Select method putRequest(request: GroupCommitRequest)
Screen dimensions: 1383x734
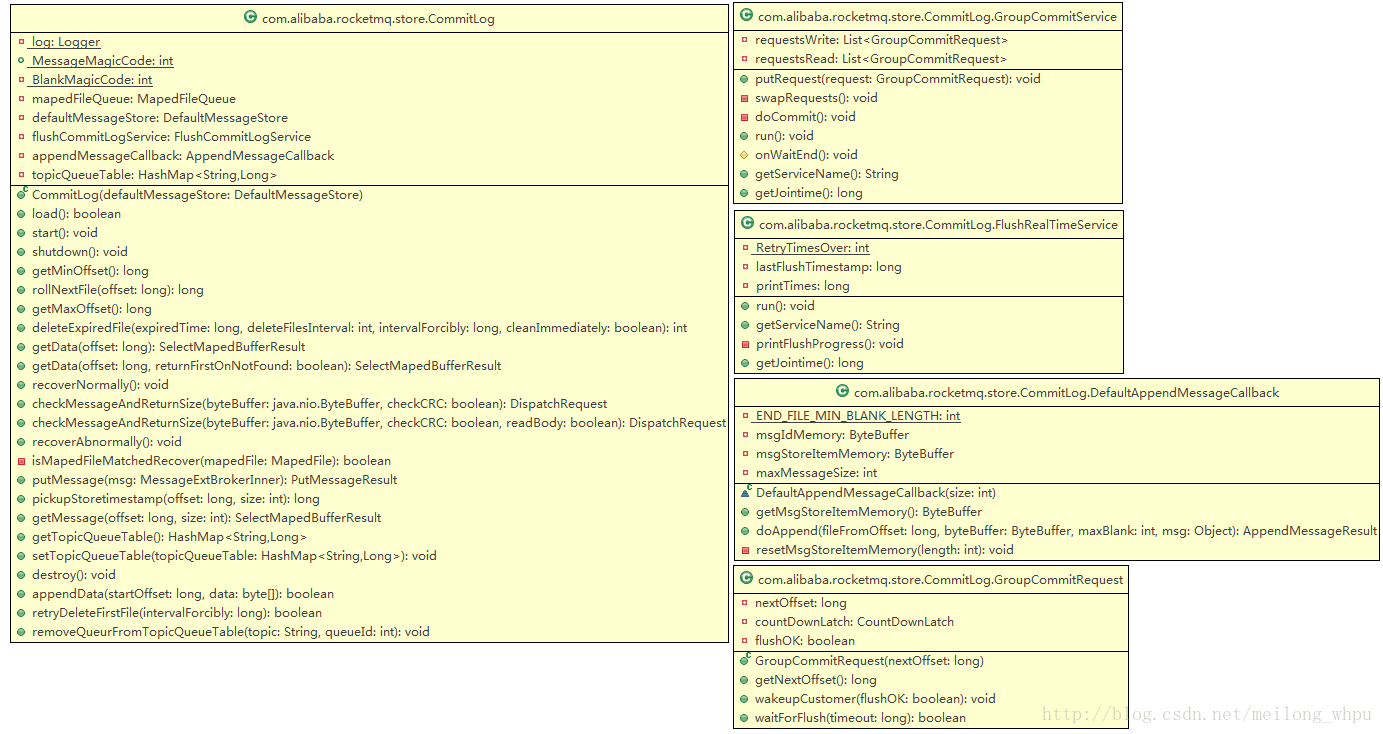(898, 79)
